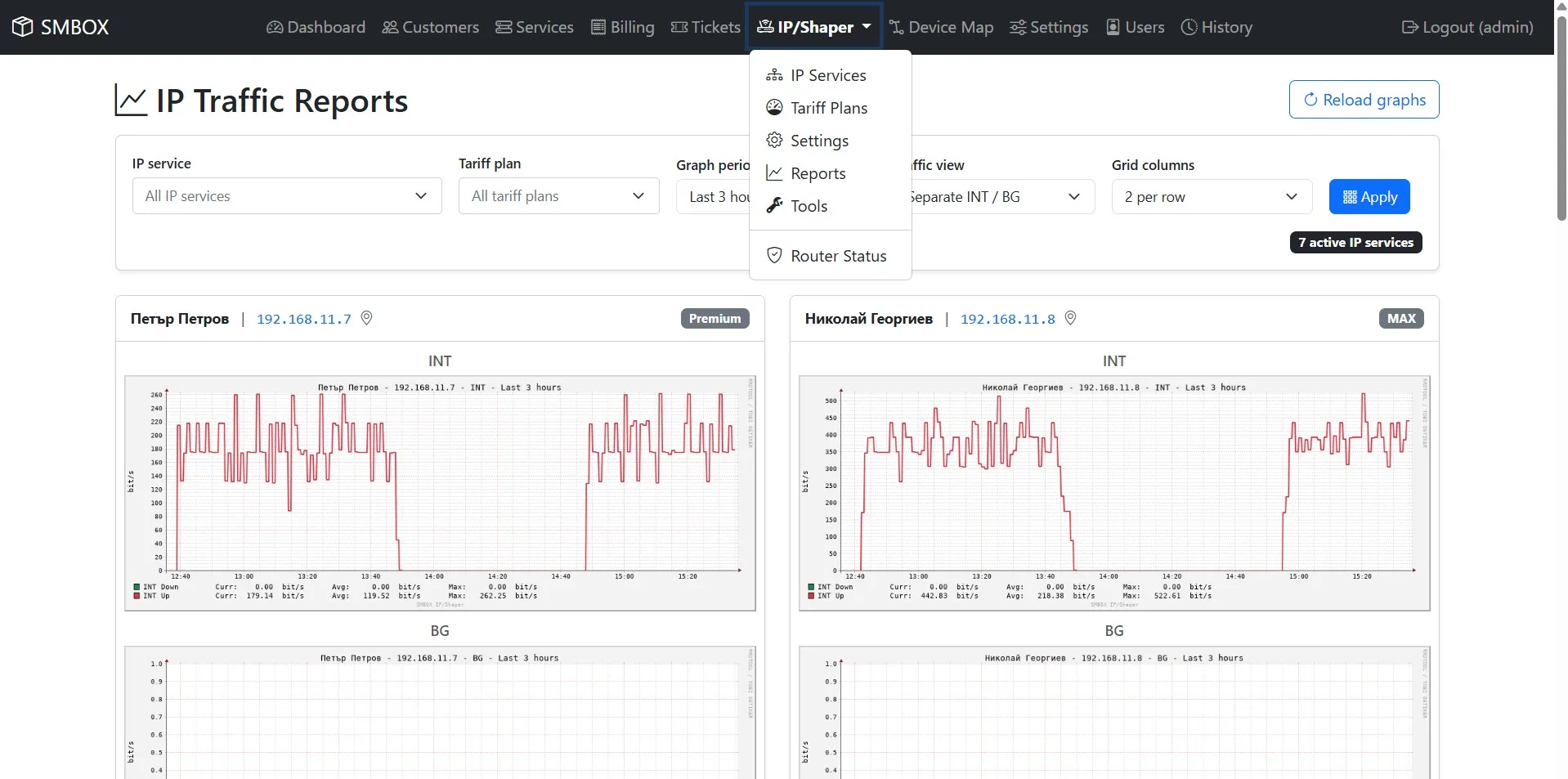This screenshot has height=779, width=1568.
Task: Click Петър Петров BG traffic graph
Action: pos(440,712)
